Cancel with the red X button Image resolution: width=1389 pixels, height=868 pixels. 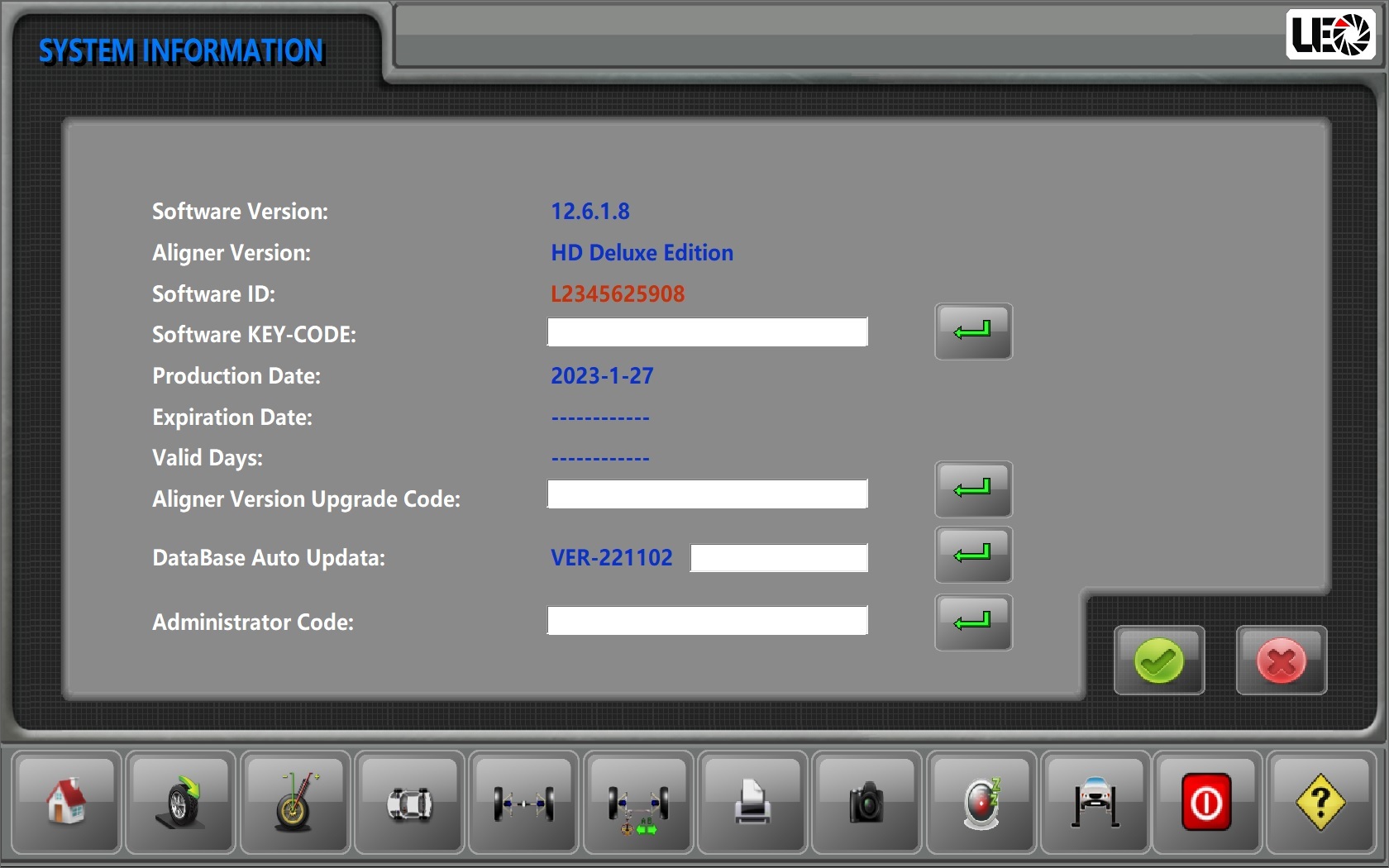coord(1282,661)
